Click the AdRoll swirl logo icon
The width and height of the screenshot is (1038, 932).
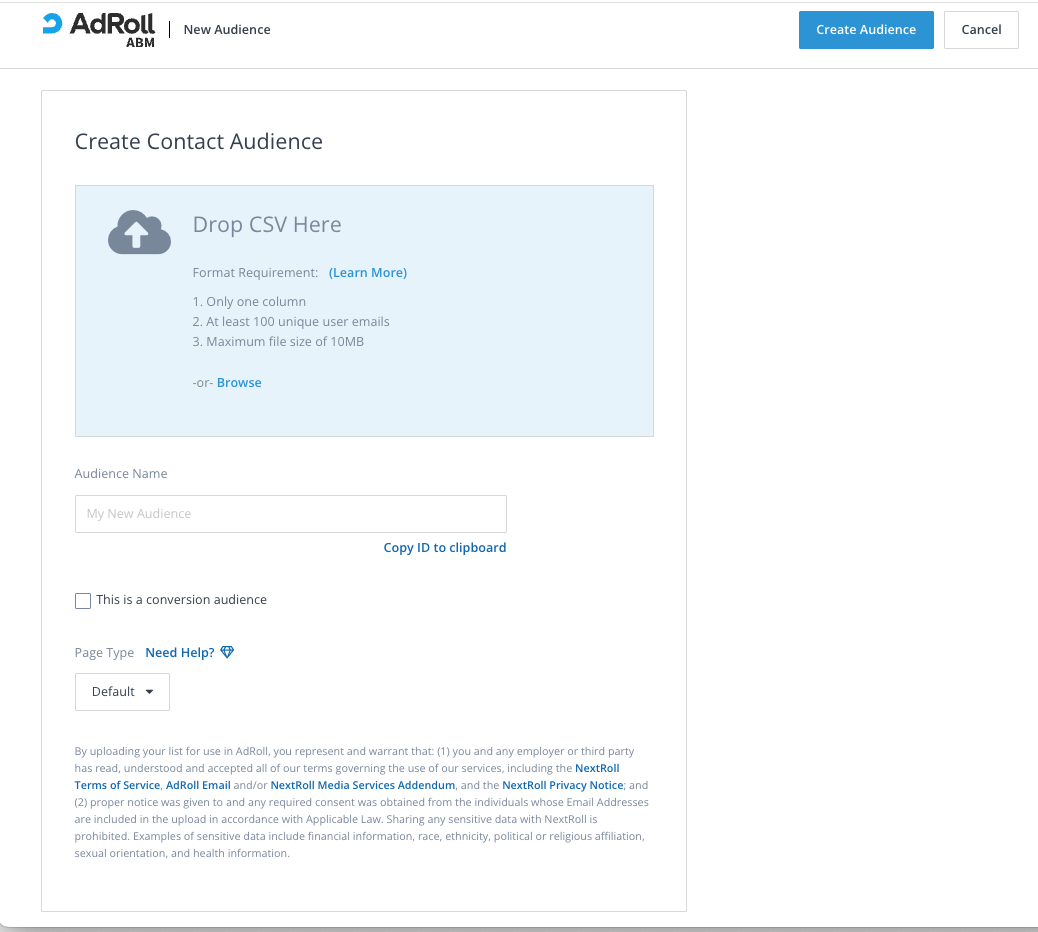click(x=52, y=25)
